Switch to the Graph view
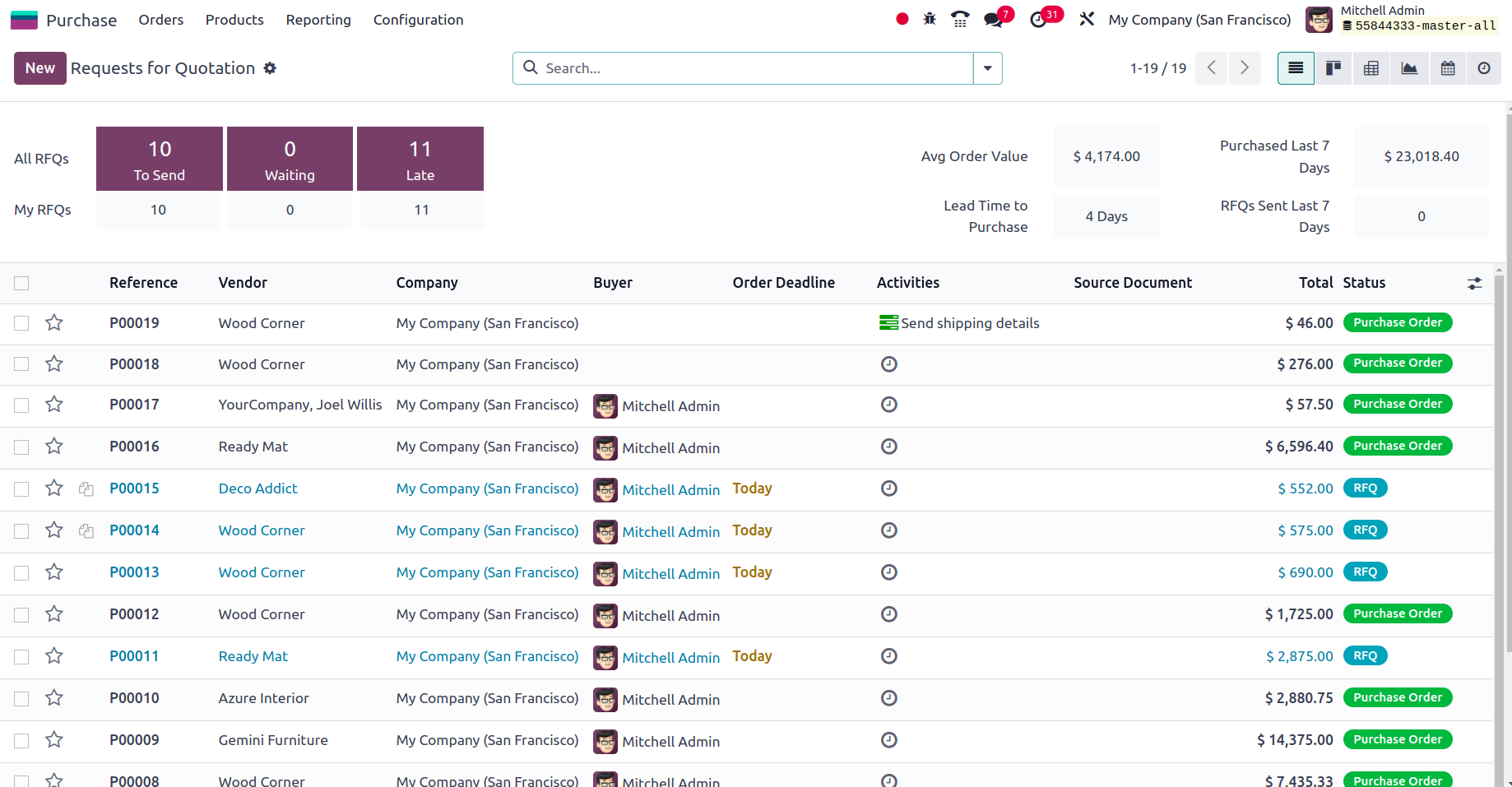The height and width of the screenshot is (787, 1512). click(1409, 68)
